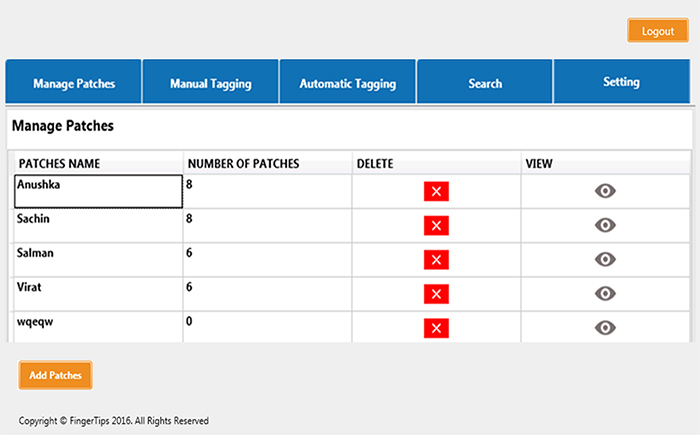Click the NUMBER OF PATCHES column header
The width and height of the screenshot is (700, 435).
tap(243, 163)
